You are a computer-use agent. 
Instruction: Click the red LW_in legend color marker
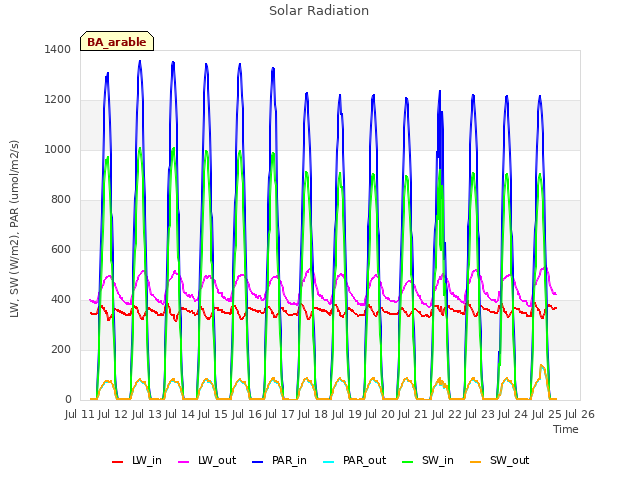(x=117, y=462)
